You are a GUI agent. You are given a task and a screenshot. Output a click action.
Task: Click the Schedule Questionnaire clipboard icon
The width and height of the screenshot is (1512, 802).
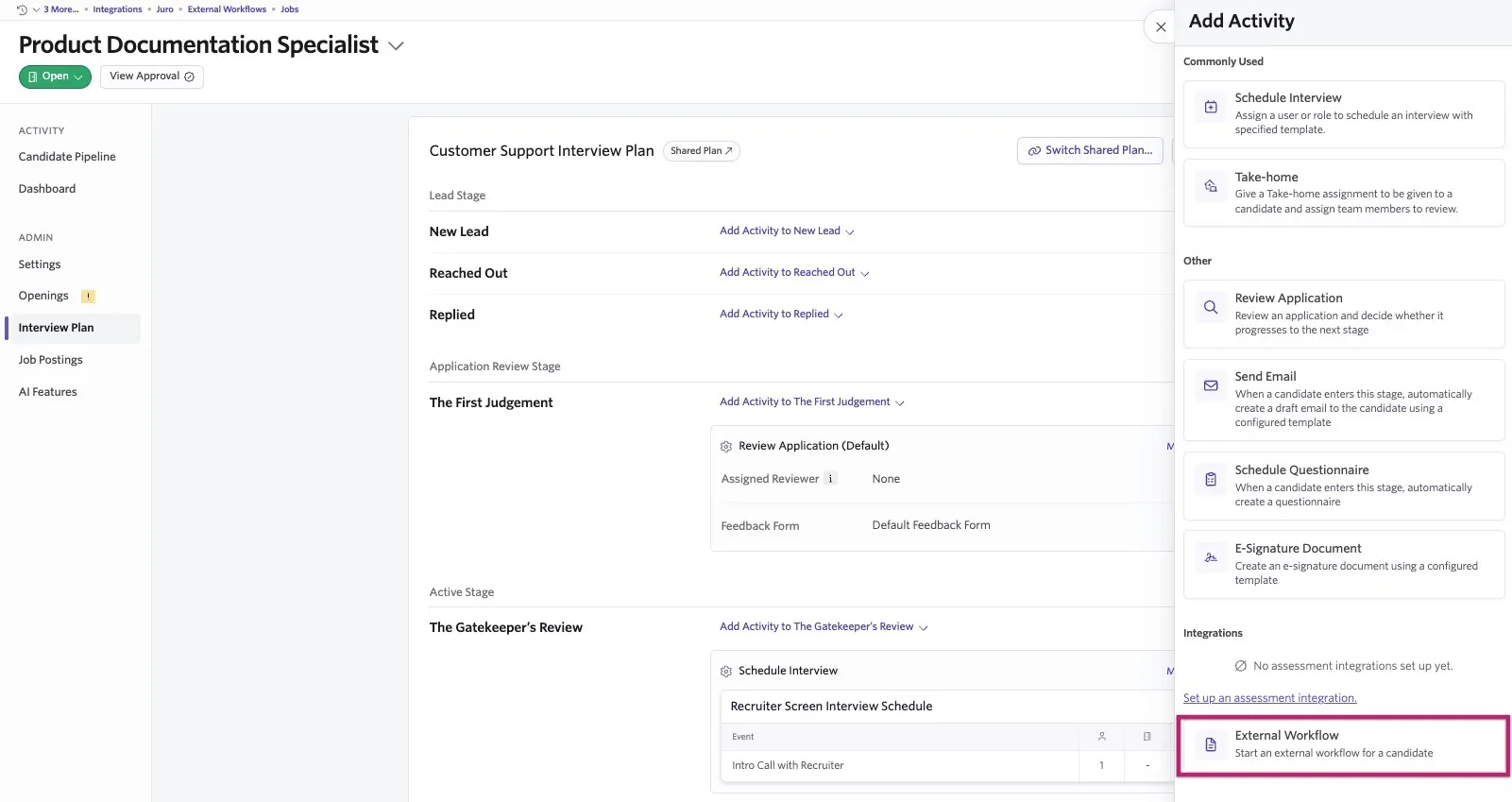click(x=1211, y=479)
